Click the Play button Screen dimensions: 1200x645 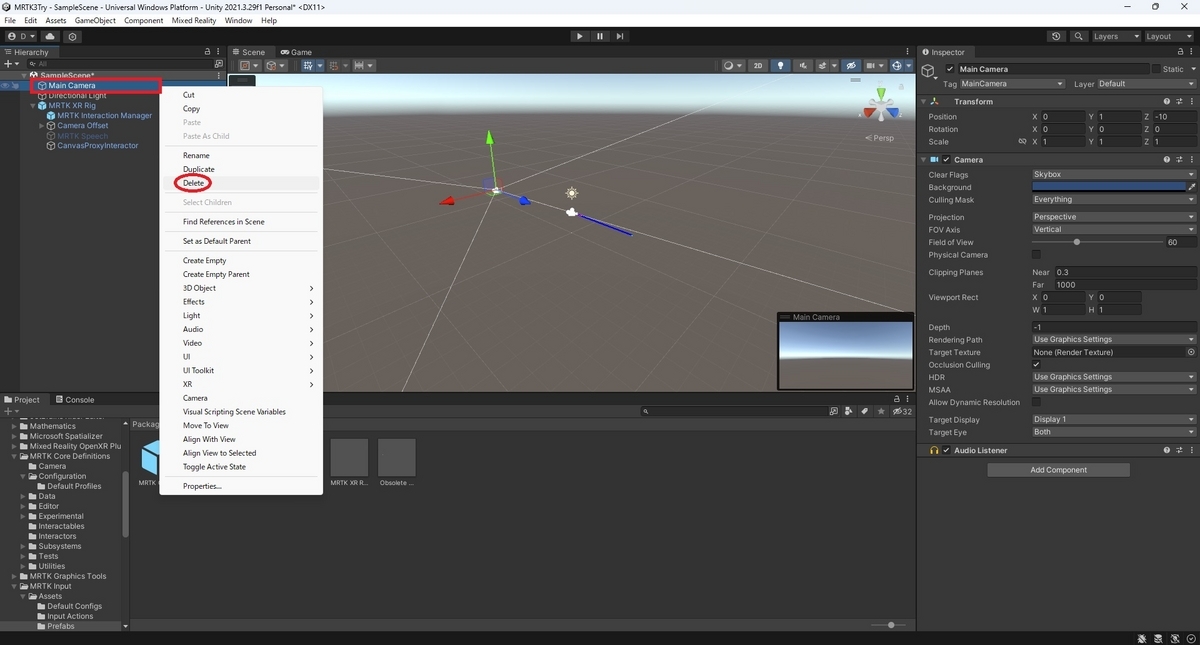click(x=579, y=36)
